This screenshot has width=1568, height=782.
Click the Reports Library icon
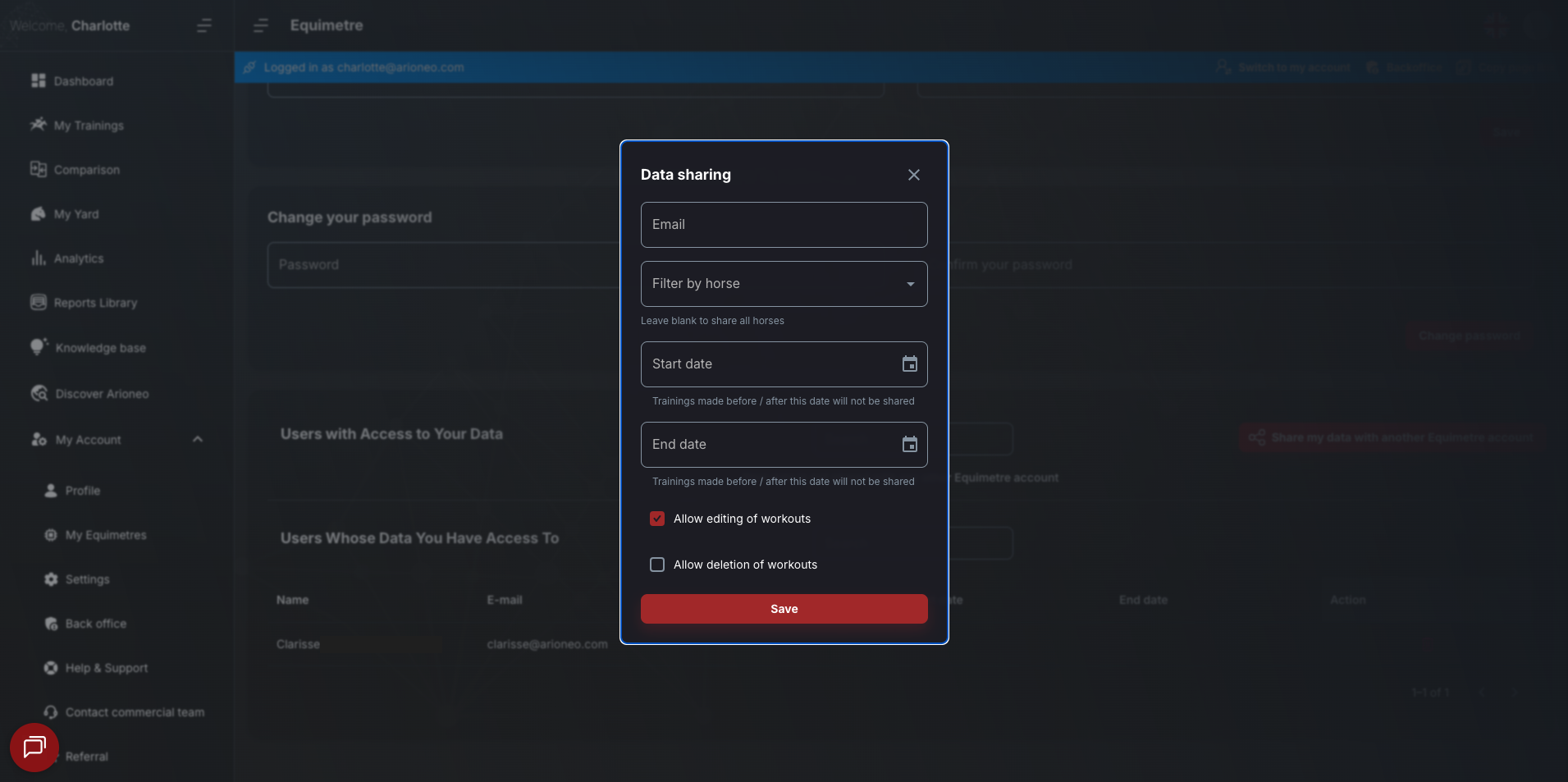pos(39,303)
